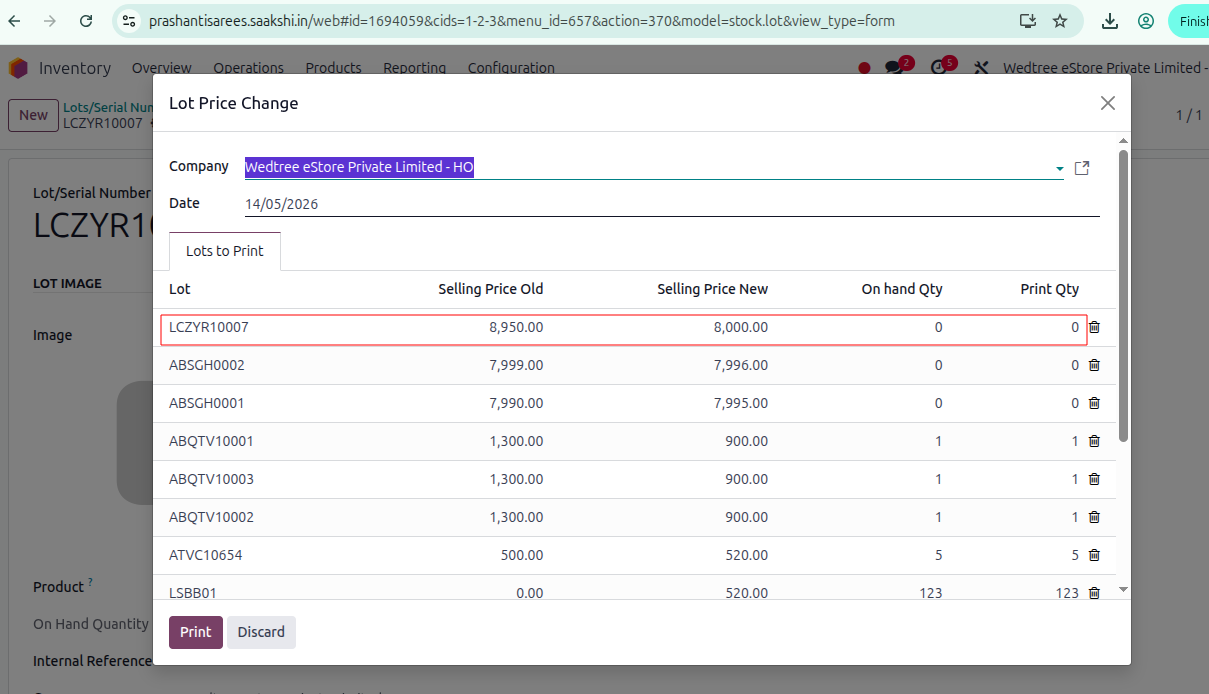View site information icon in address bar
Screen dimensions: 1209x694
129,21
